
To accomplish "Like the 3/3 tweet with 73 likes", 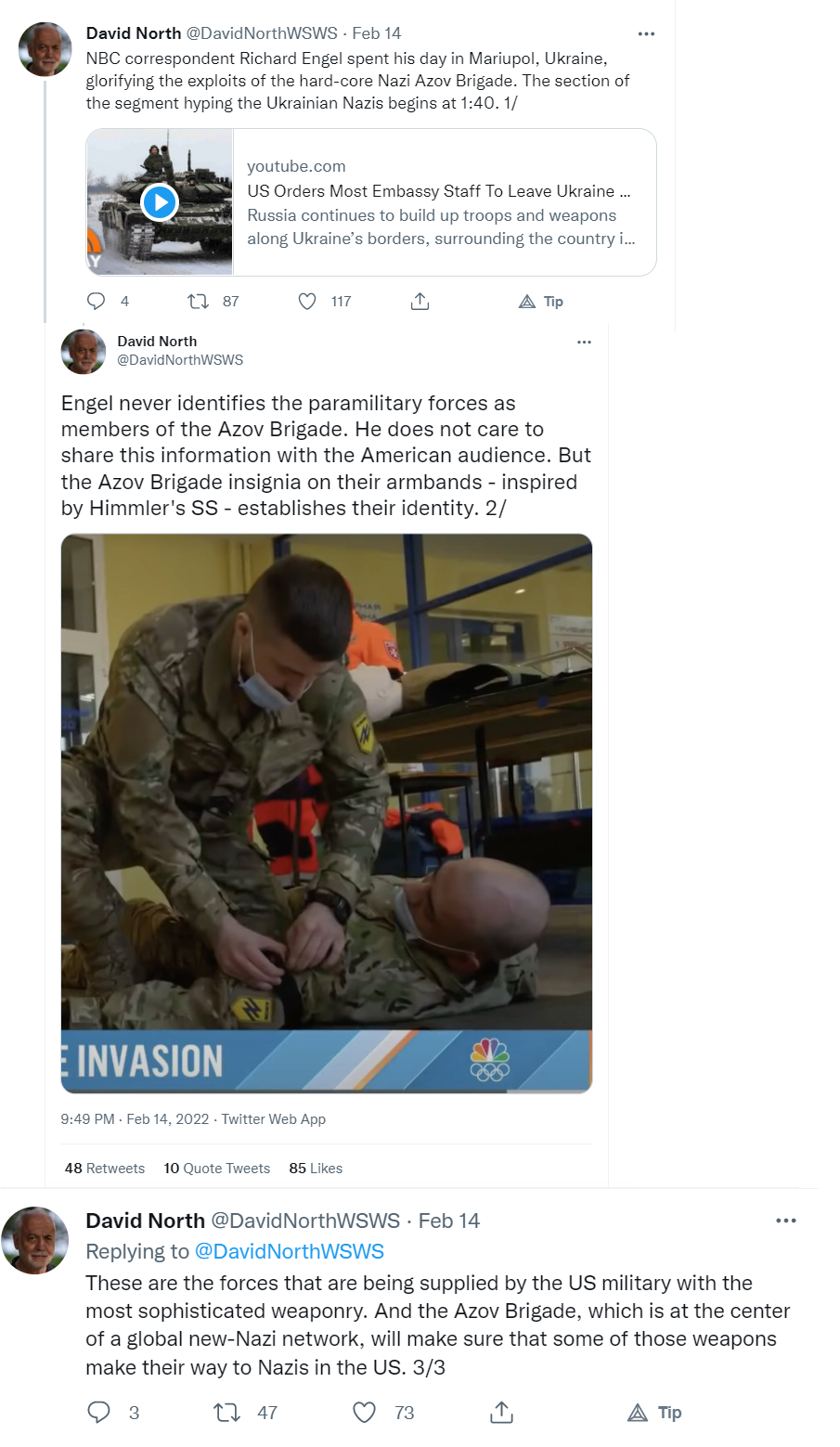I will pos(365,1413).
